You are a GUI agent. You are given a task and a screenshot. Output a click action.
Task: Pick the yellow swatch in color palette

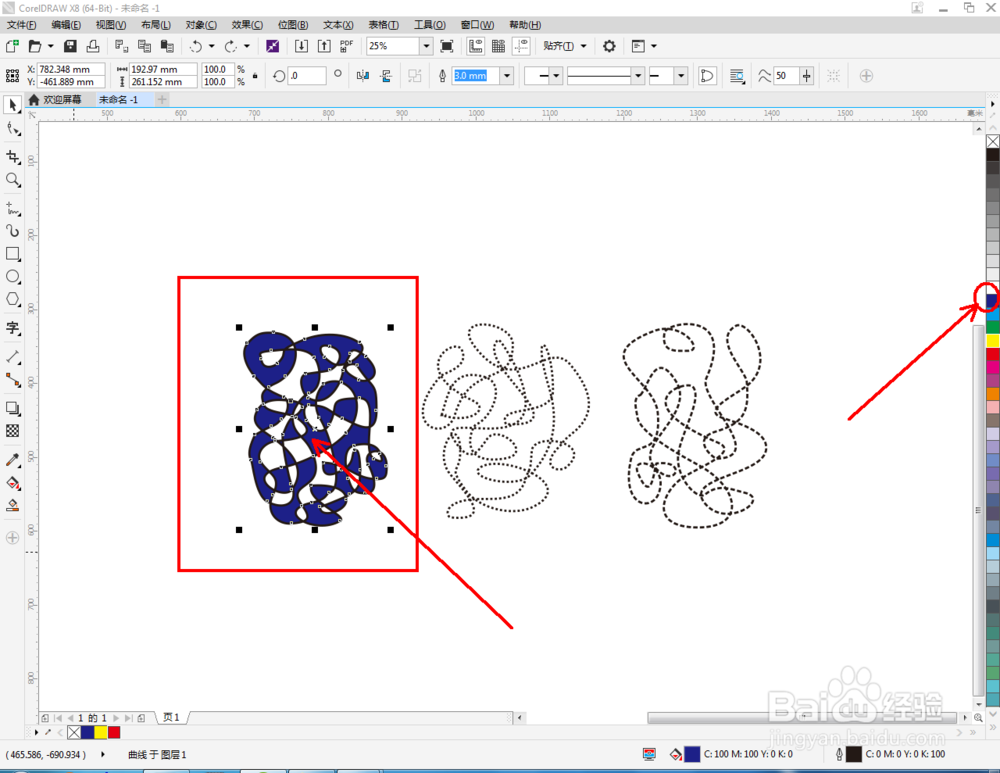pyautogui.click(x=993, y=342)
